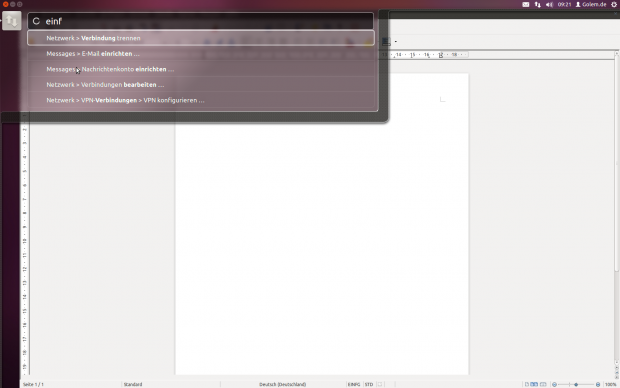Select 'Netzwerk > Verbindungen bearbeiten' HUD result

click(201, 85)
